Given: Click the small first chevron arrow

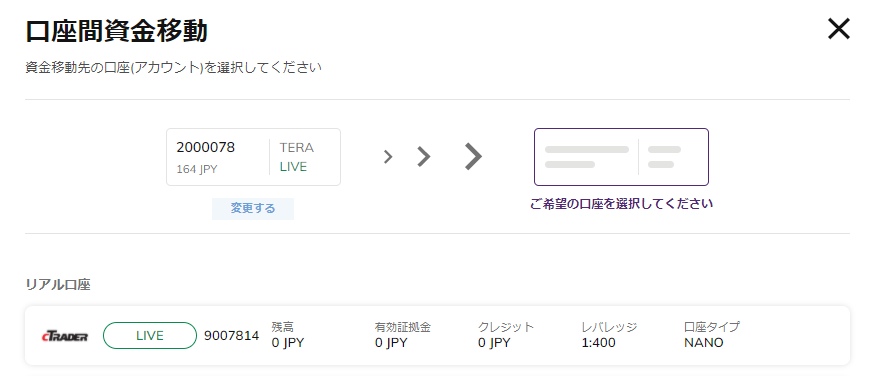Looking at the screenshot, I should pos(388,157).
